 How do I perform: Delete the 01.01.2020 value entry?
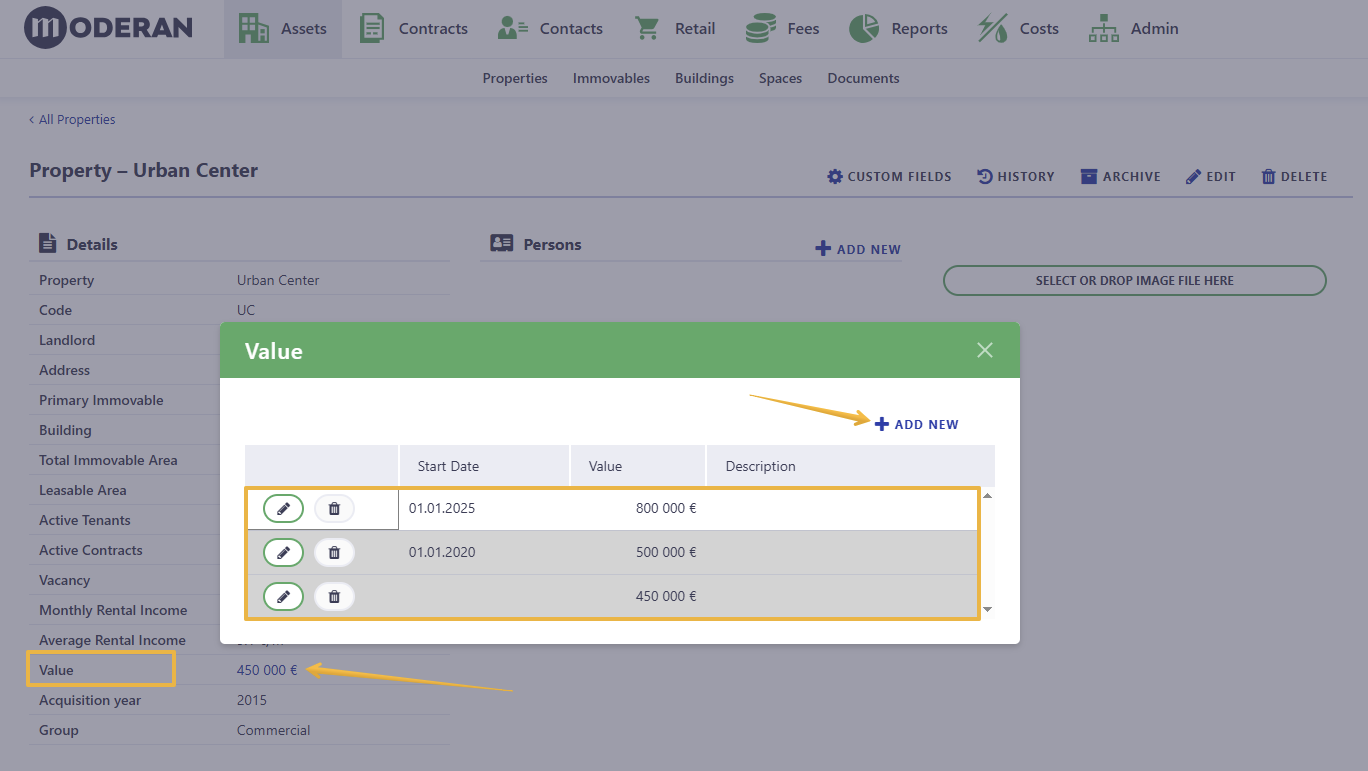point(334,552)
